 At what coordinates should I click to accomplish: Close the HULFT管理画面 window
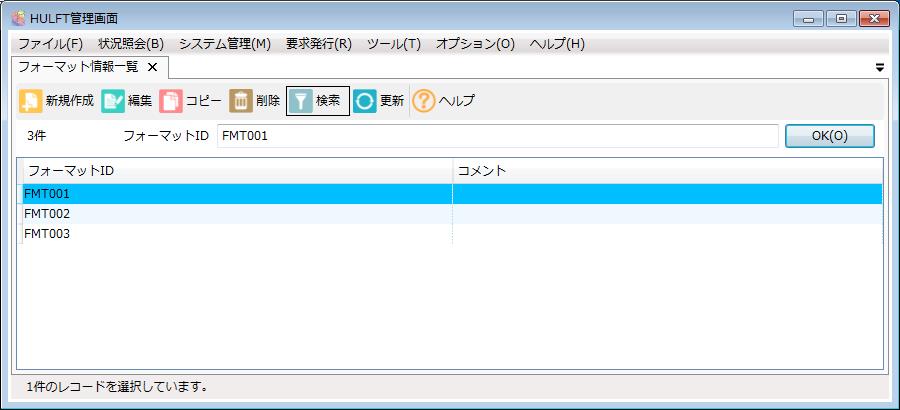pos(875,19)
